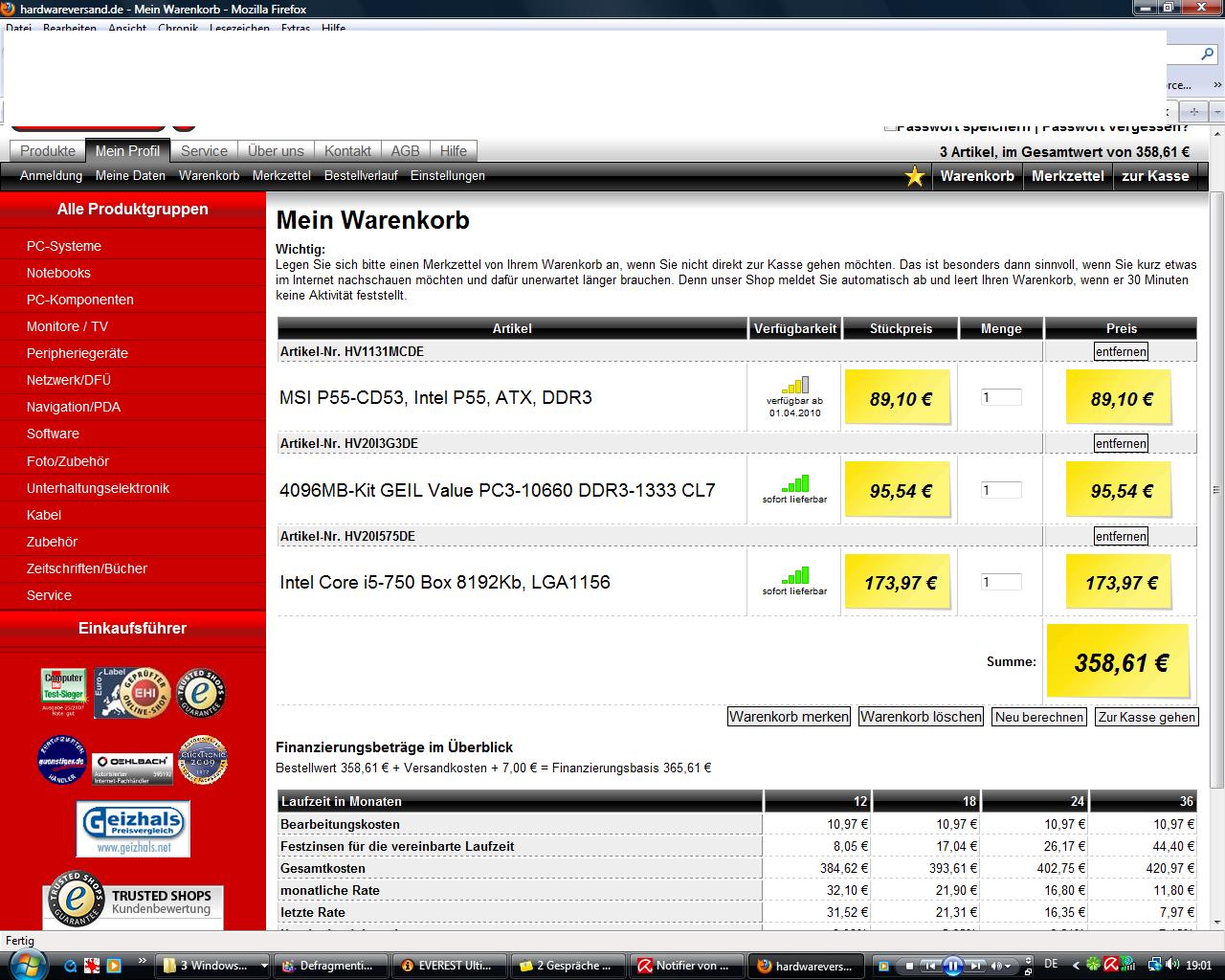Image resolution: width=1225 pixels, height=980 pixels.
Task: Open the Windows Start orb
Action: 28,965
